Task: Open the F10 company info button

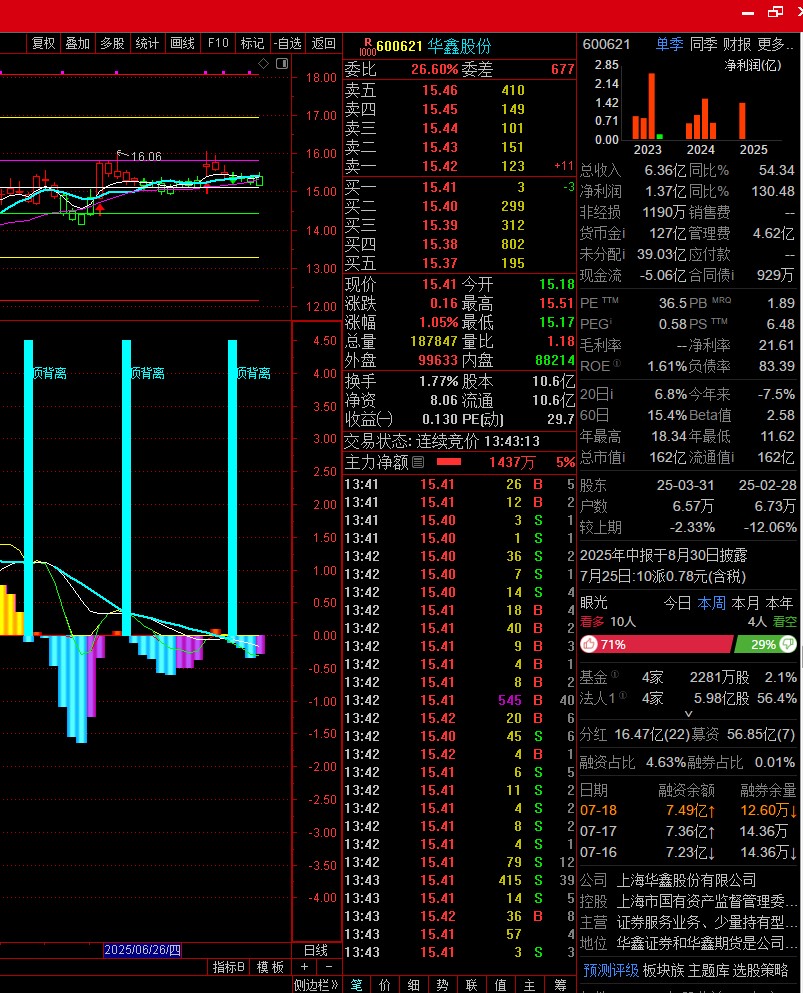Action: [218, 43]
